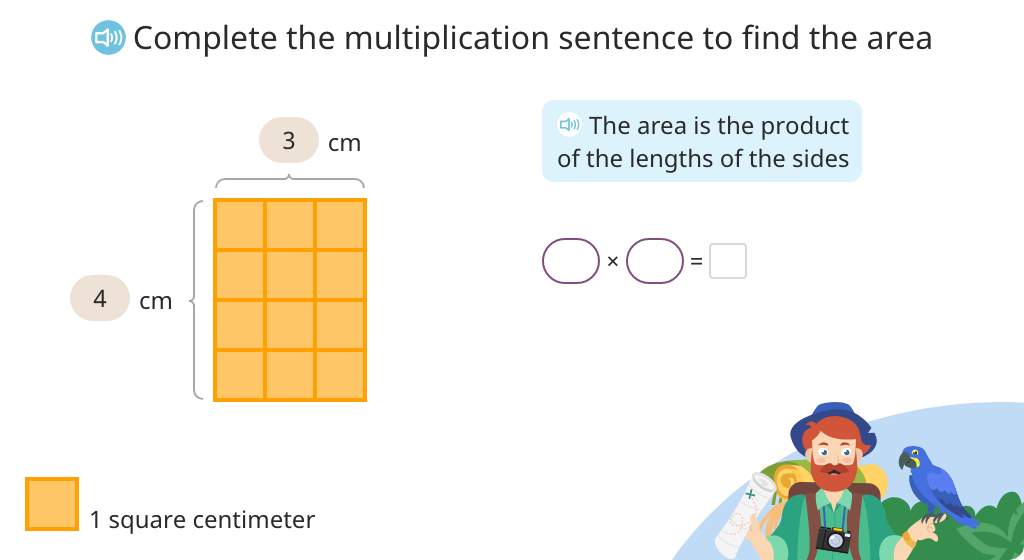
Task: Click the explorer's camera
Action: (833, 539)
